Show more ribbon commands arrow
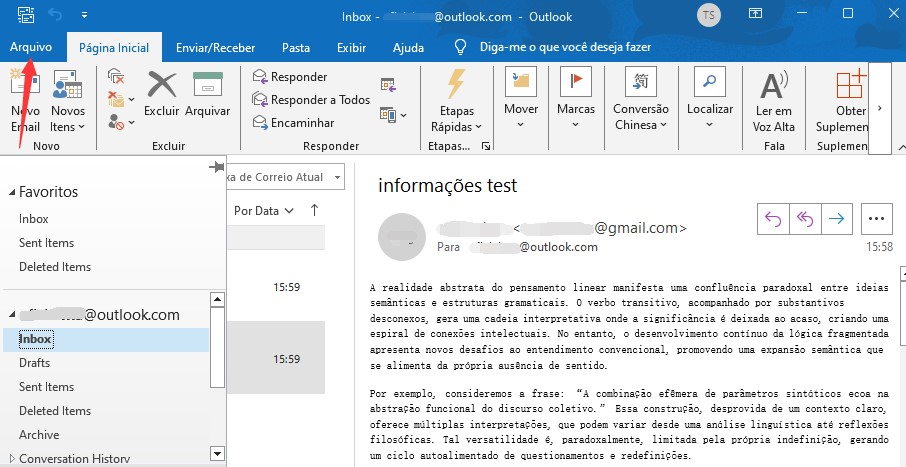The height and width of the screenshot is (467, 906). click(879, 108)
